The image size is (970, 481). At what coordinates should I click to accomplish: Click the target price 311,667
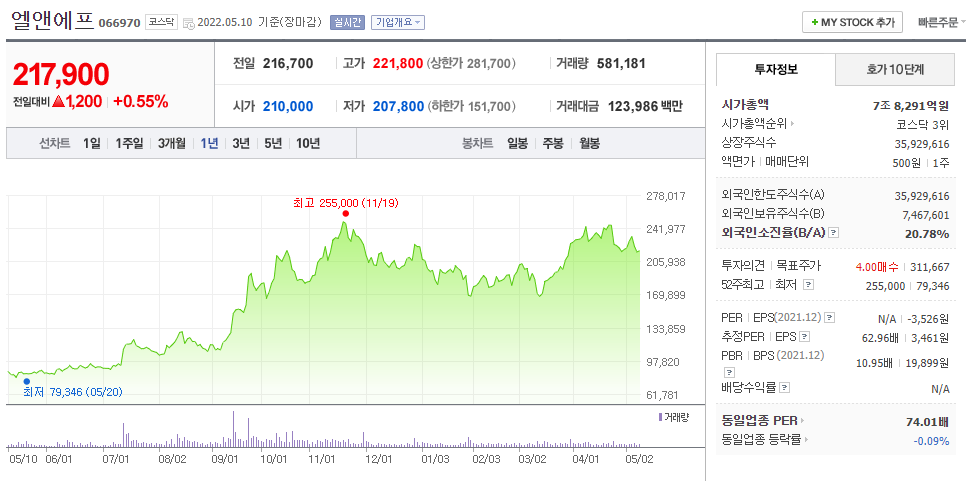tap(930, 266)
